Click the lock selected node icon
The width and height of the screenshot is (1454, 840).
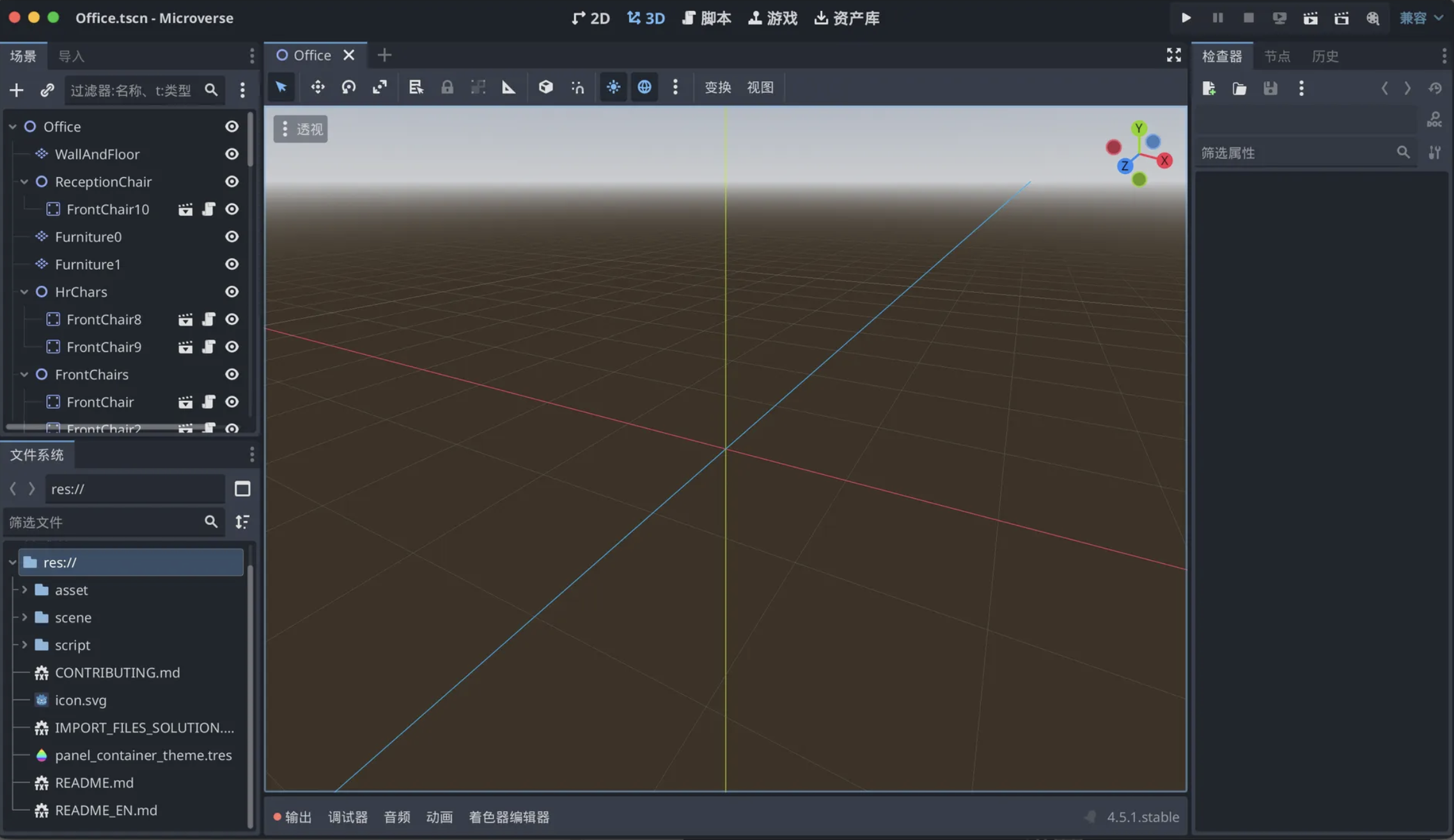[x=447, y=87]
